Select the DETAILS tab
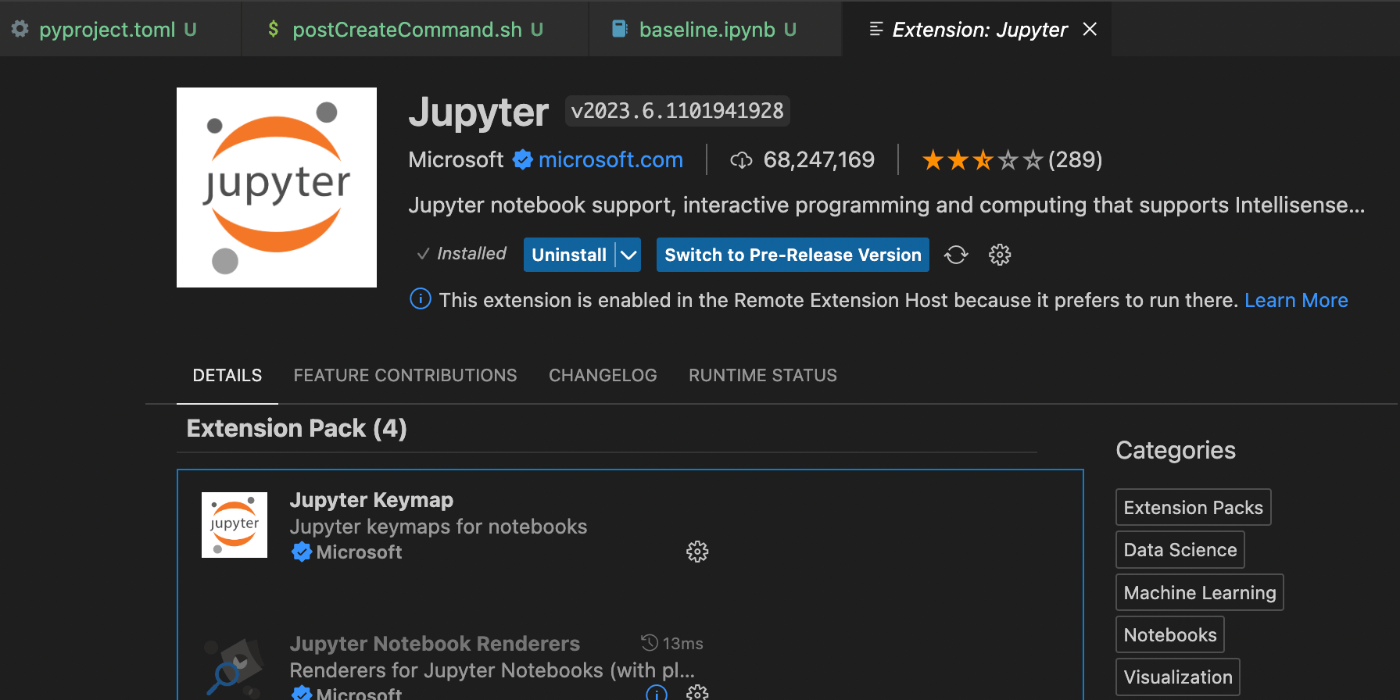Screen dimensions: 1400x700 coord(227,376)
